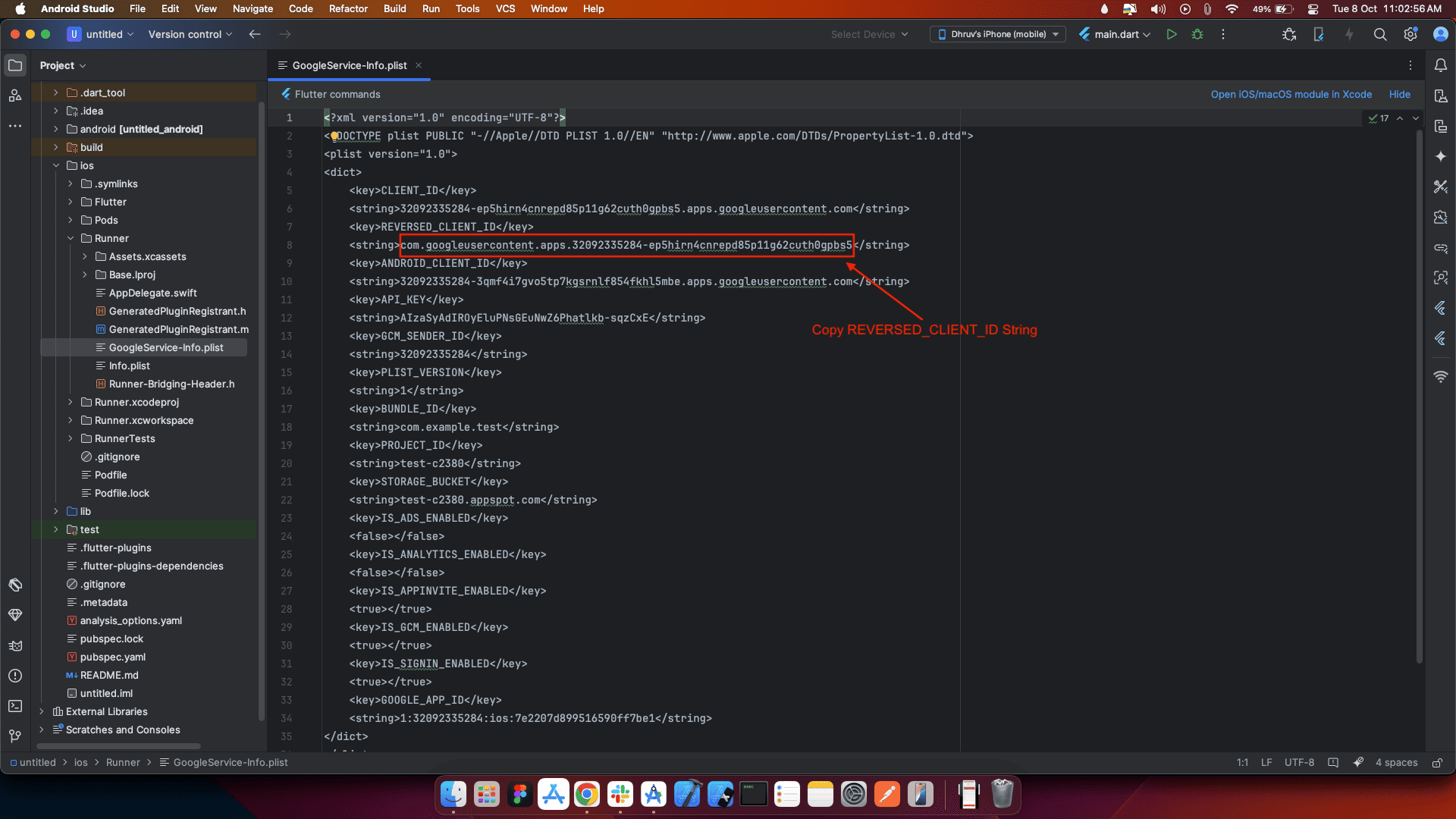1456x819 pixels.
Task: Open the device selector dropdown Dhruv's iPhone
Action: click(997, 34)
